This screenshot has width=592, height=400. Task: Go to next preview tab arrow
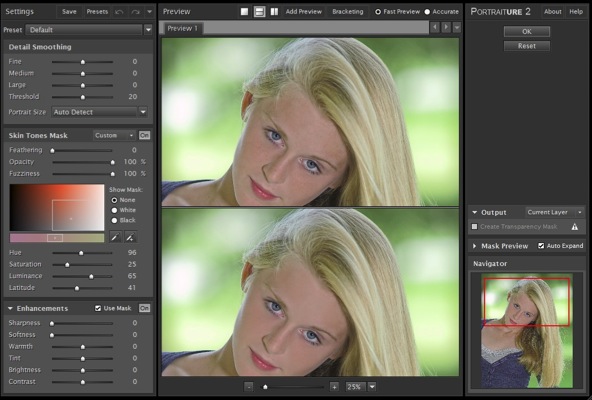pos(446,27)
